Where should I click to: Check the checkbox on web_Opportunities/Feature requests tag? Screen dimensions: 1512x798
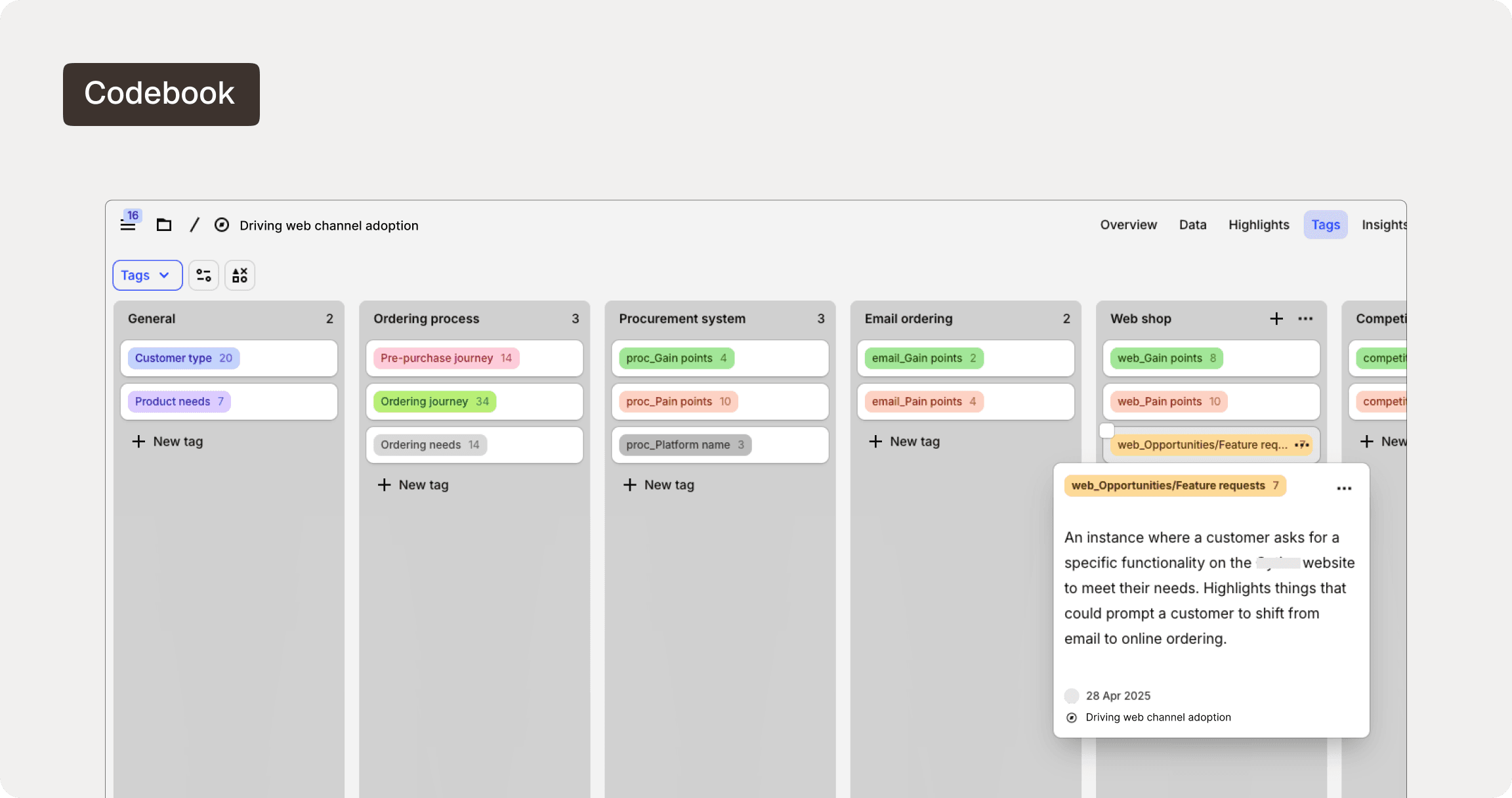point(1106,430)
